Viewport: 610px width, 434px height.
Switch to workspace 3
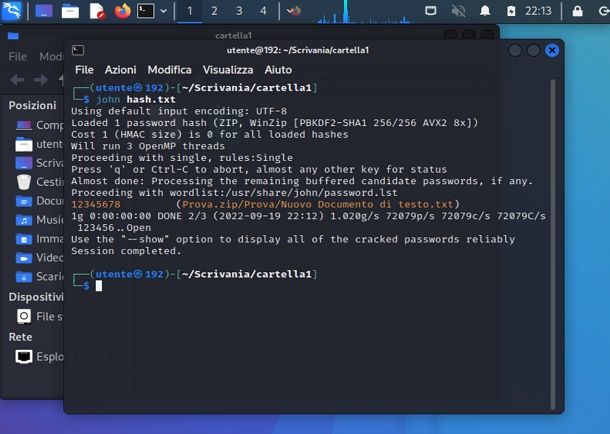point(239,11)
